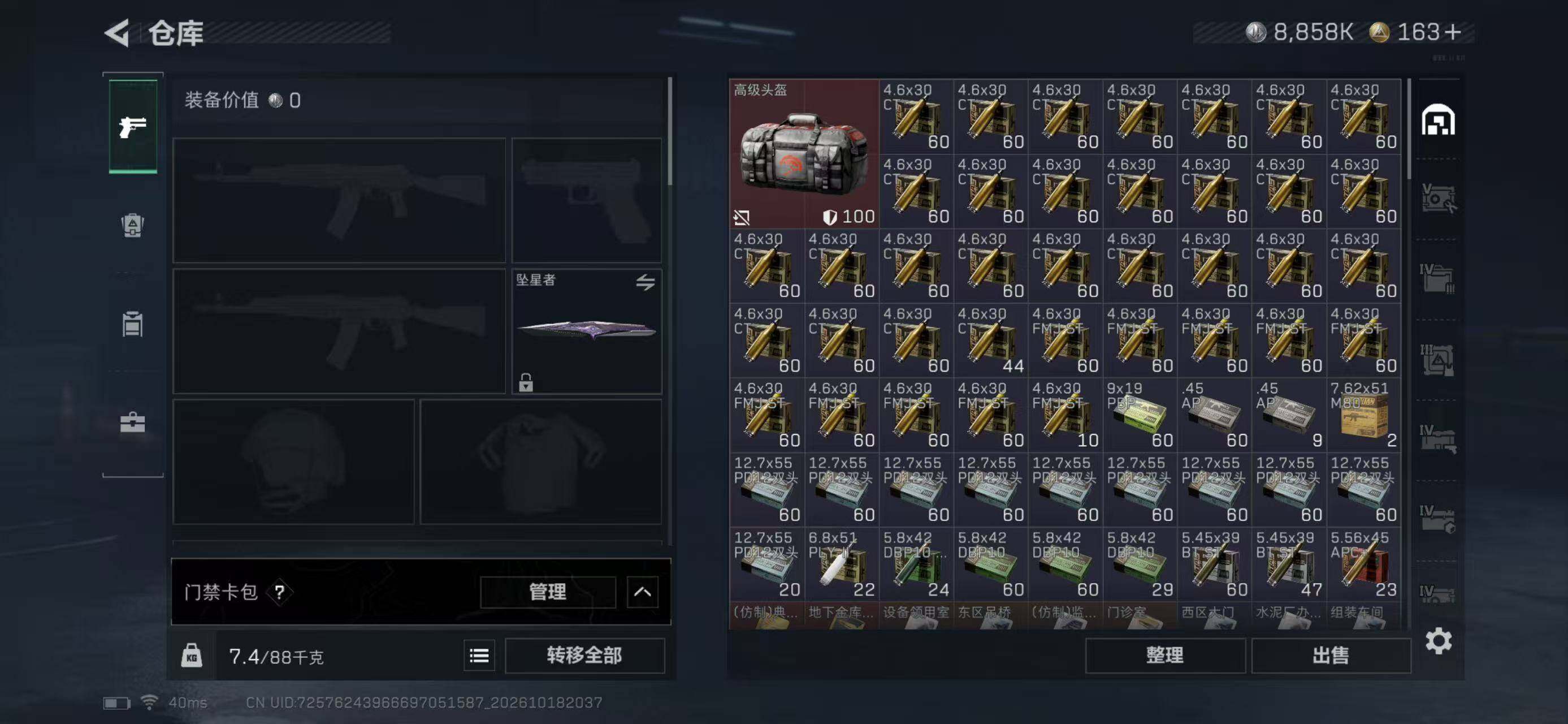Select the weapons loadout tab with the pistol icon
Viewport: 1568px width, 724px height.
(133, 127)
